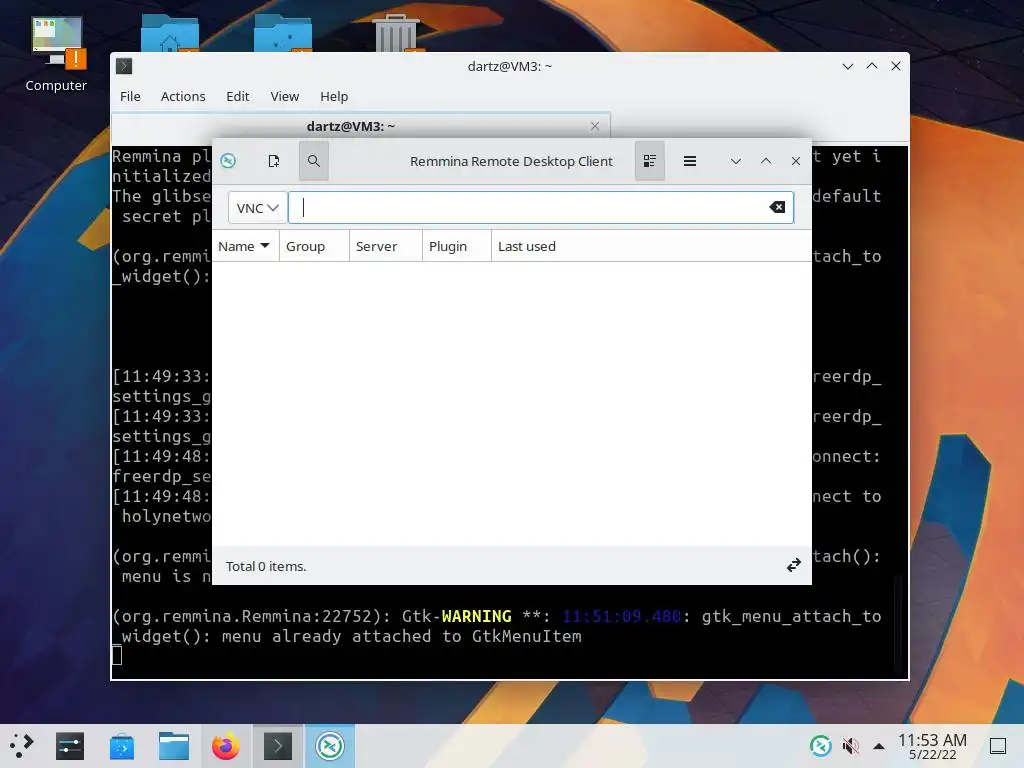Open the terminal View menu
Viewport: 1024px width, 768px height.
click(x=285, y=96)
